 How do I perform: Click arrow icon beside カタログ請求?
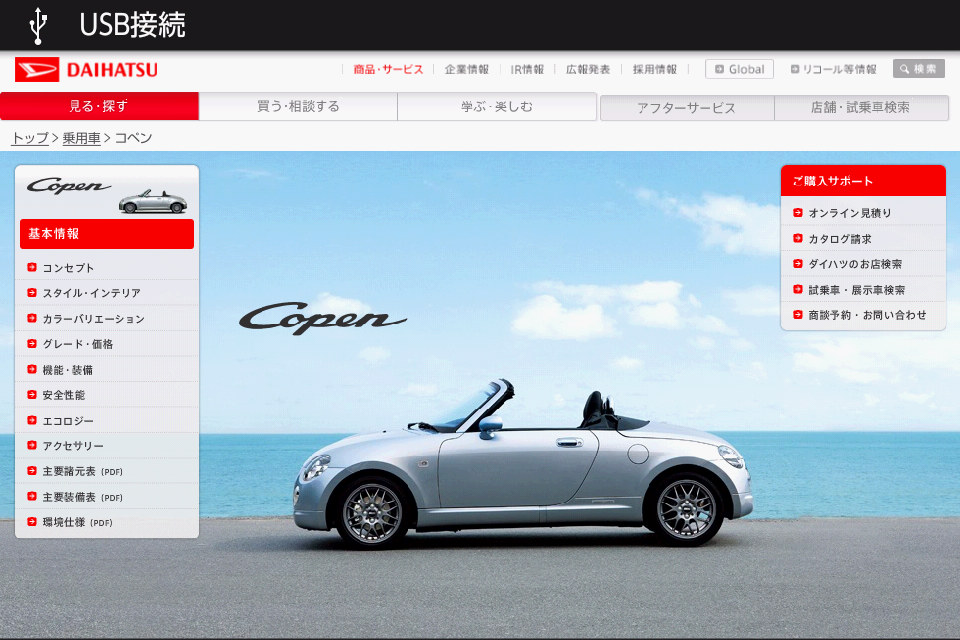click(x=798, y=238)
